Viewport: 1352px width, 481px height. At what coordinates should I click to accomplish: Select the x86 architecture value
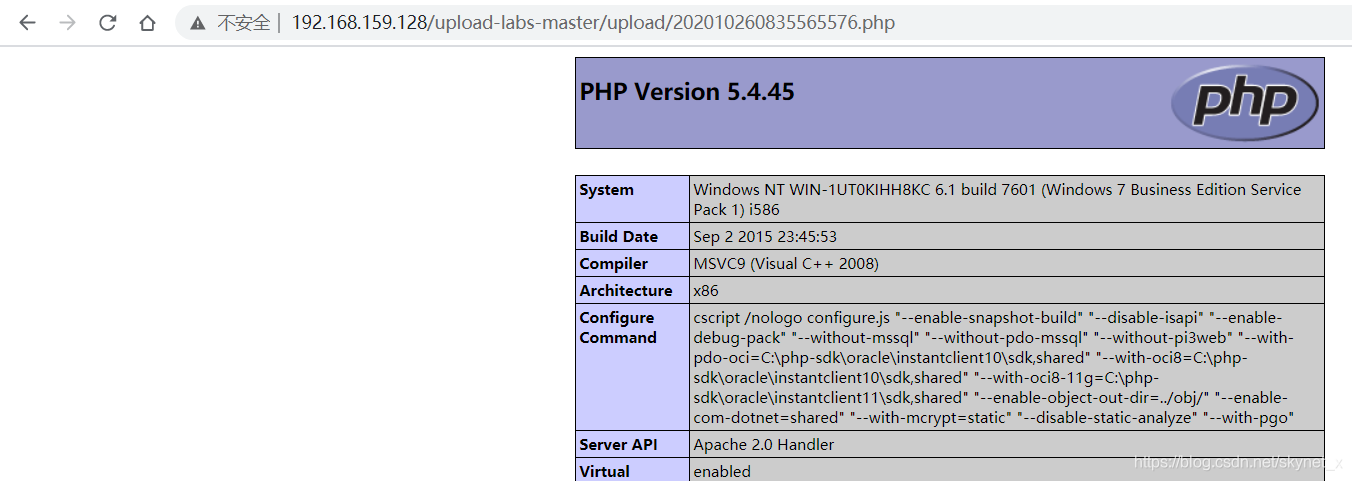(705, 291)
